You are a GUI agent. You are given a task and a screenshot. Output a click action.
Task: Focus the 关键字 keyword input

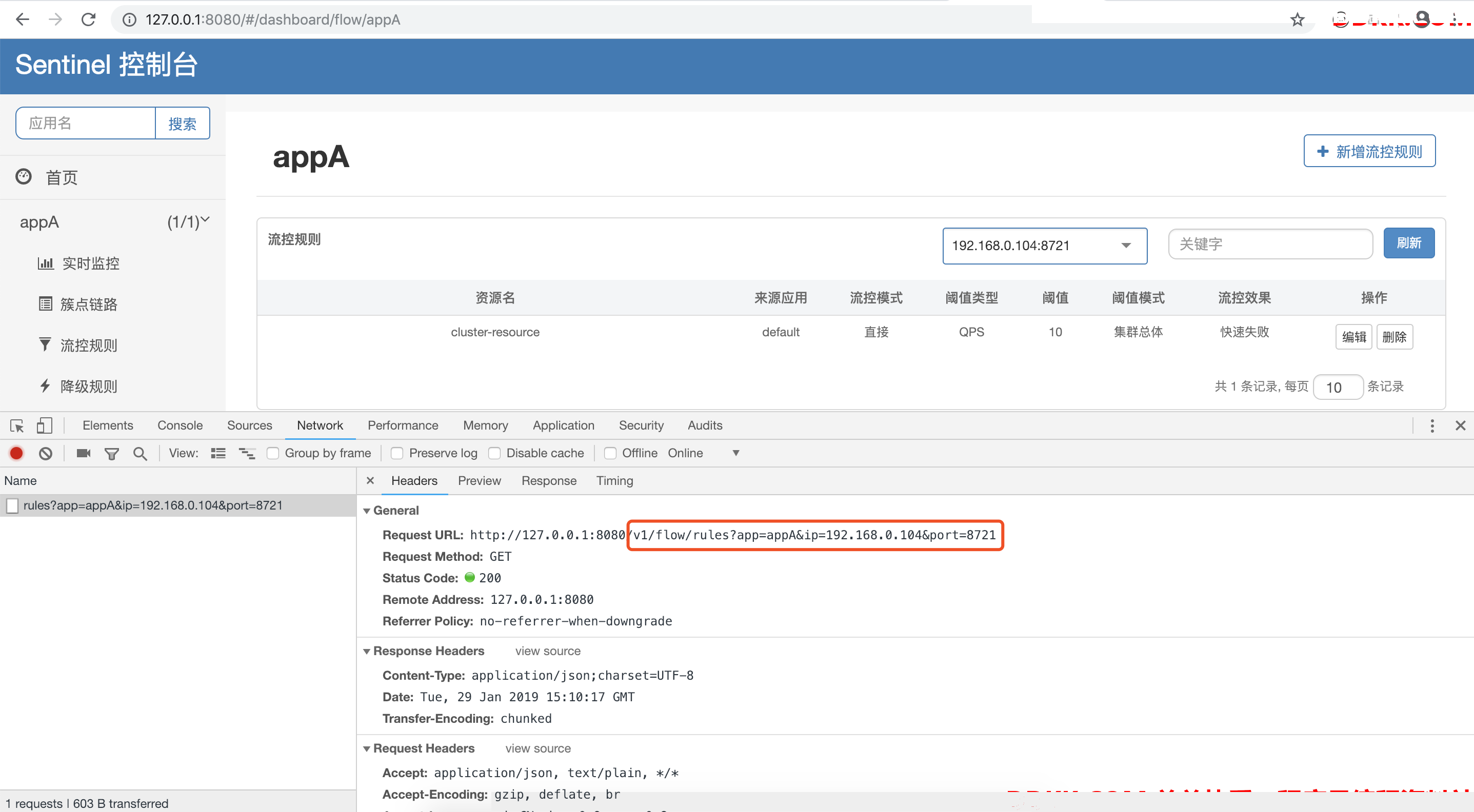(x=1270, y=244)
